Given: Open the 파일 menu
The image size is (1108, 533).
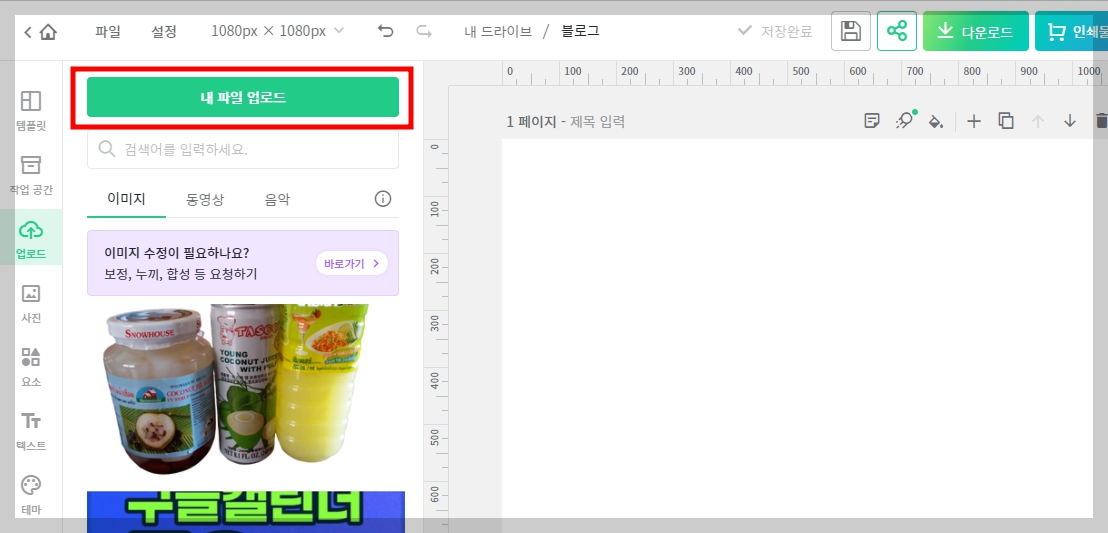Looking at the screenshot, I should point(107,32).
